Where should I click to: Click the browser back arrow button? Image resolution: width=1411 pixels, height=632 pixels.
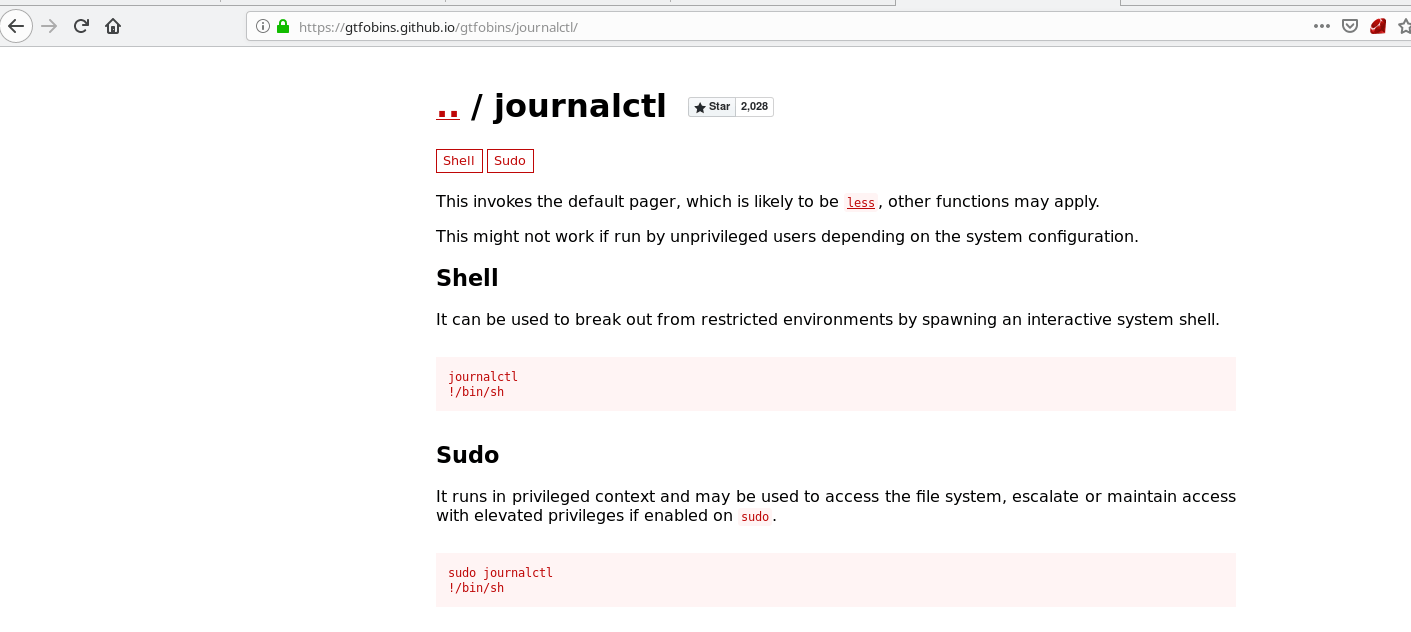(x=16, y=26)
